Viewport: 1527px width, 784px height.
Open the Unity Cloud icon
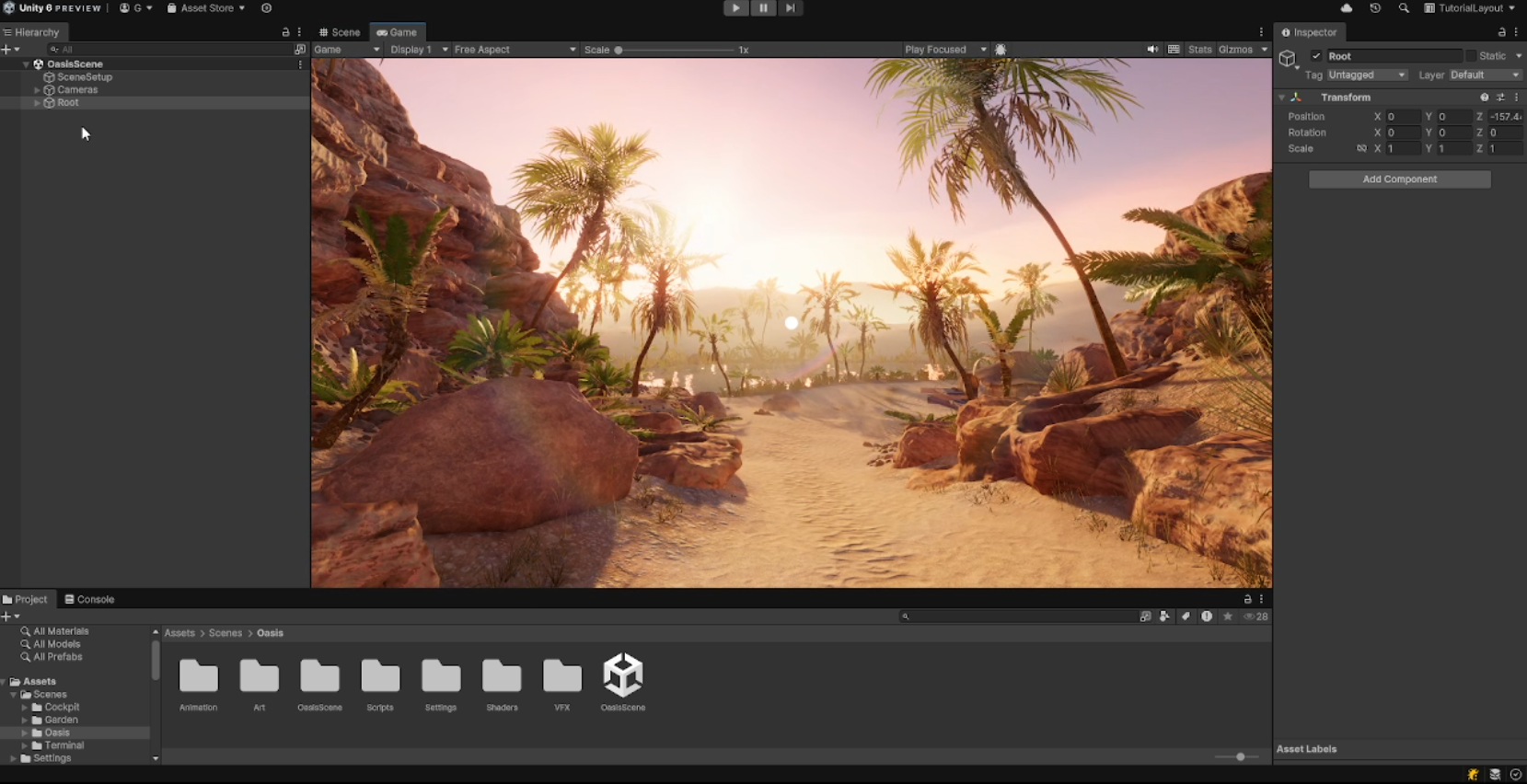tap(1347, 8)
